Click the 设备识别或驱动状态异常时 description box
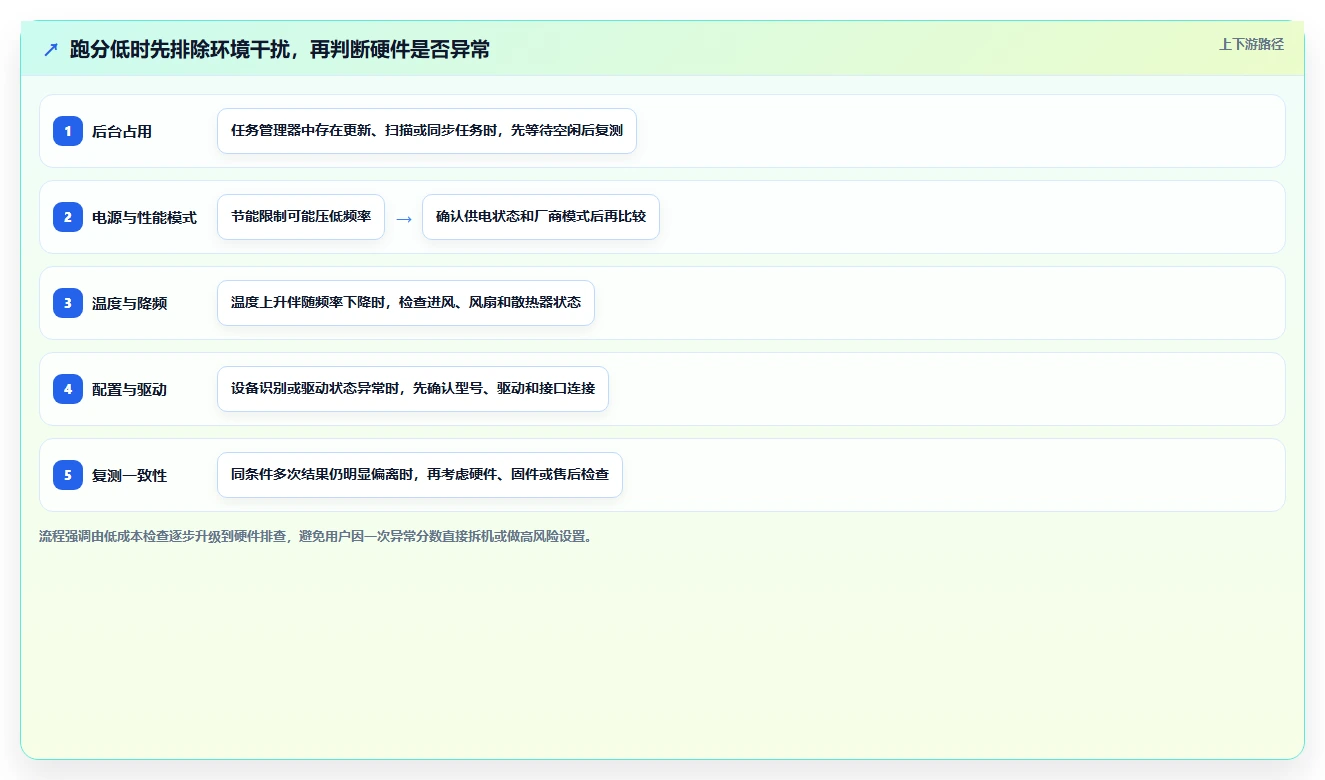This screenshot has height=780, width=1325. click(x=413, y=389)
